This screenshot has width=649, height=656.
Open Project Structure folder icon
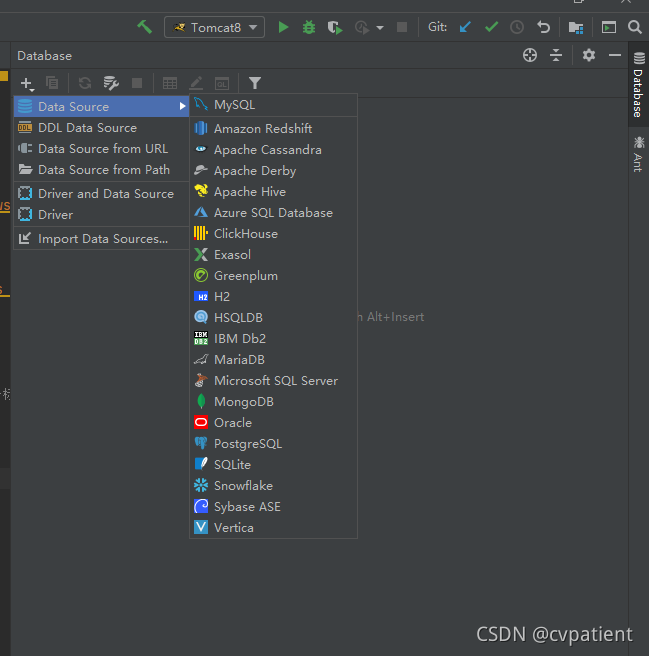point(576,28)
